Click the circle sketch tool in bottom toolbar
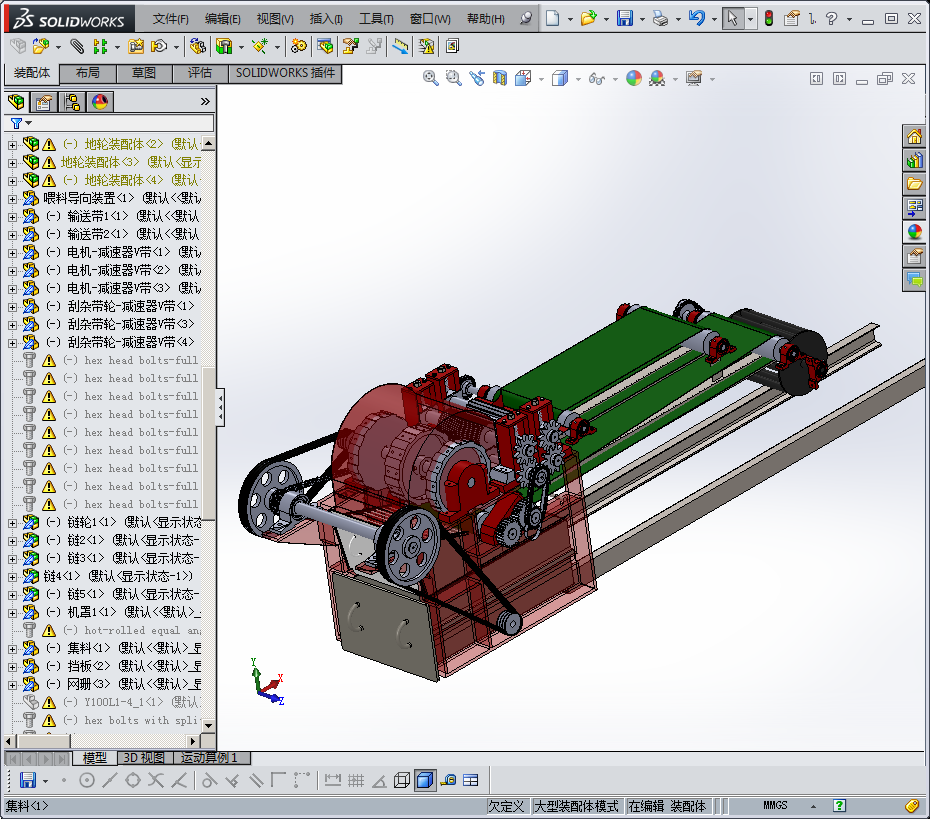This screenshot has height=819, width=930. [x=87, y=780]
